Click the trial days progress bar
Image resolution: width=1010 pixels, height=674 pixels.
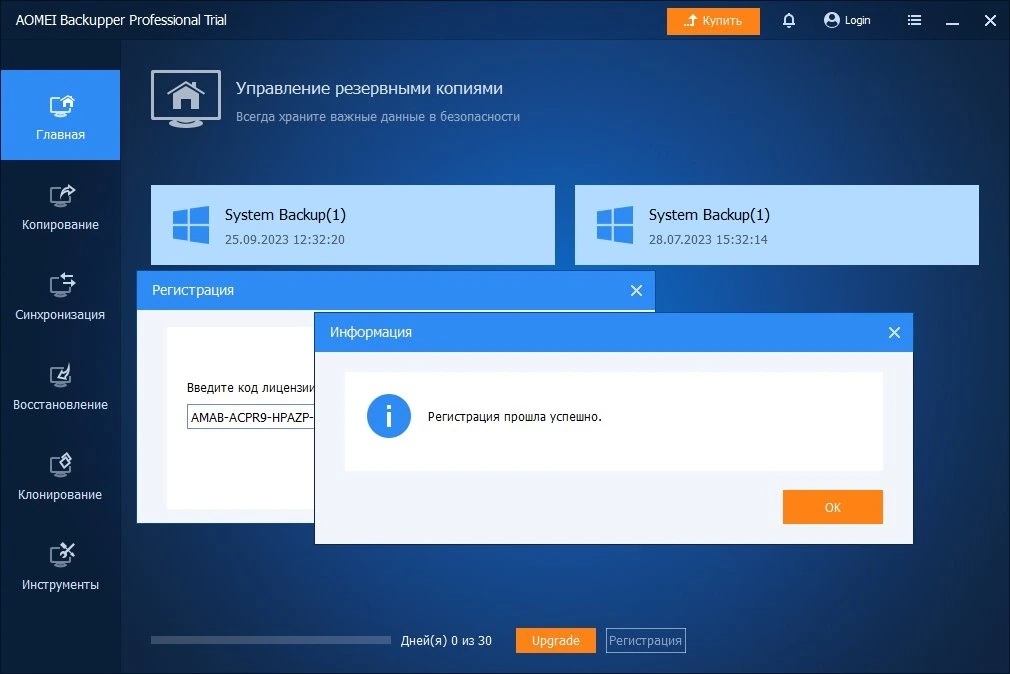tap(271, 640)
